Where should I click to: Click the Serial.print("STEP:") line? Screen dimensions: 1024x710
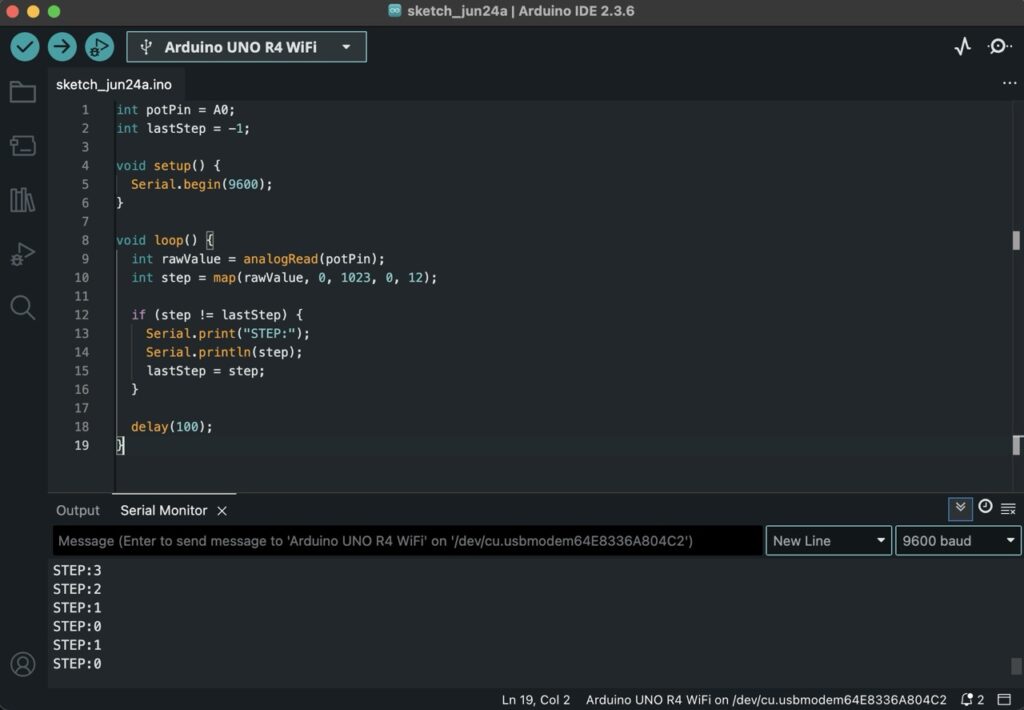pyautogui.click(x=227, y=333)
